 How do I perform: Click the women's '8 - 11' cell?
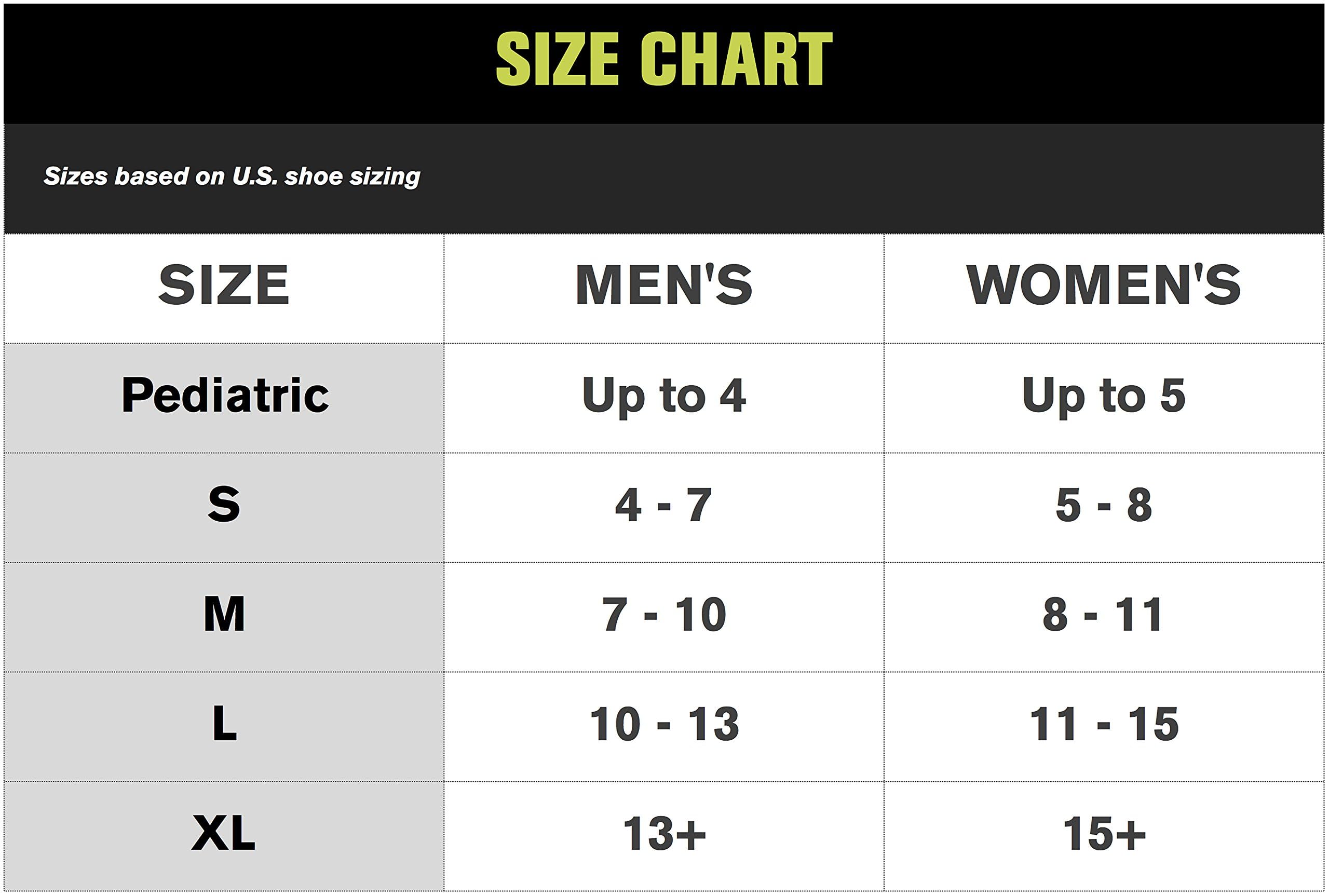1103,615
